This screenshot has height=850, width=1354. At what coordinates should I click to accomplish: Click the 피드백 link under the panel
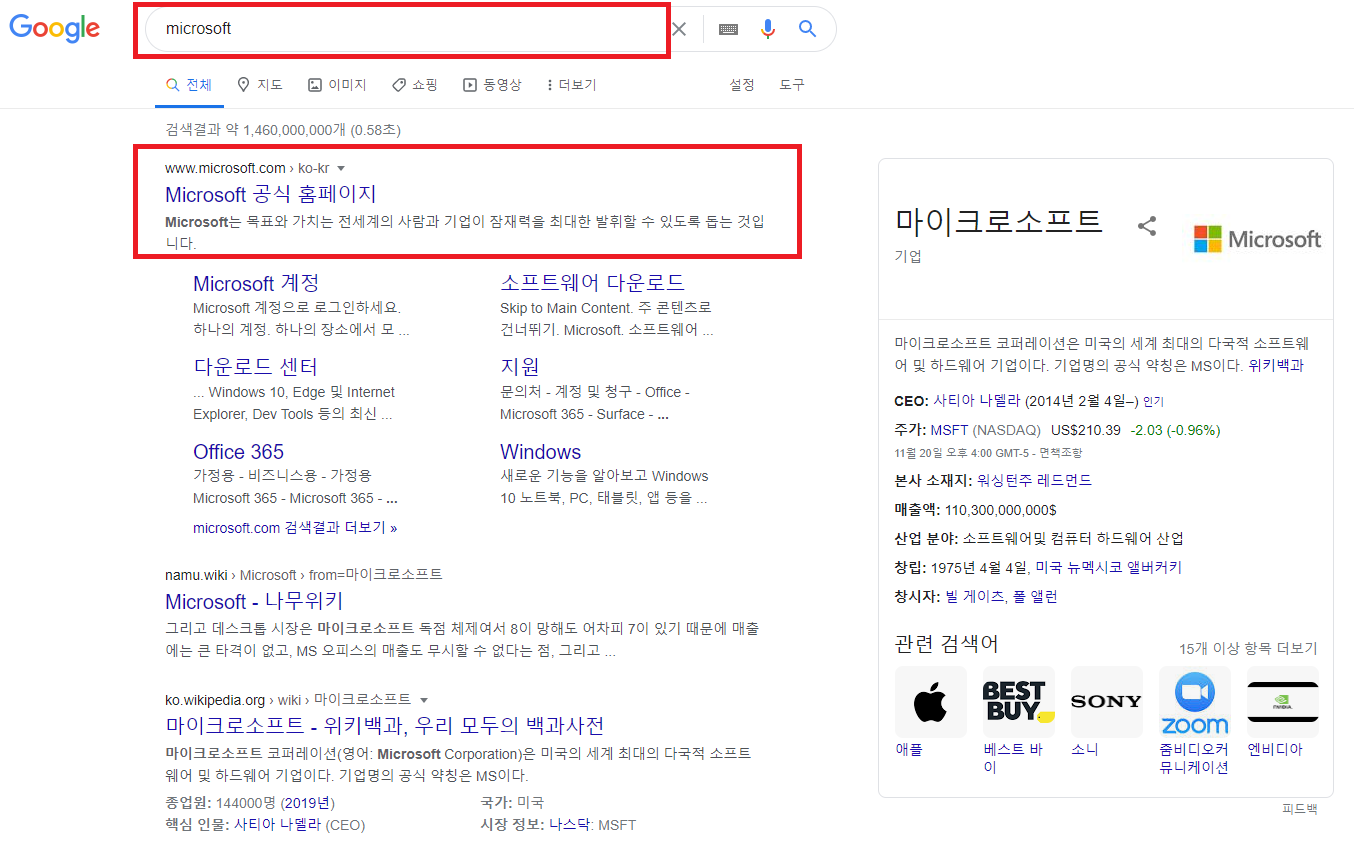click(1300, 809)
